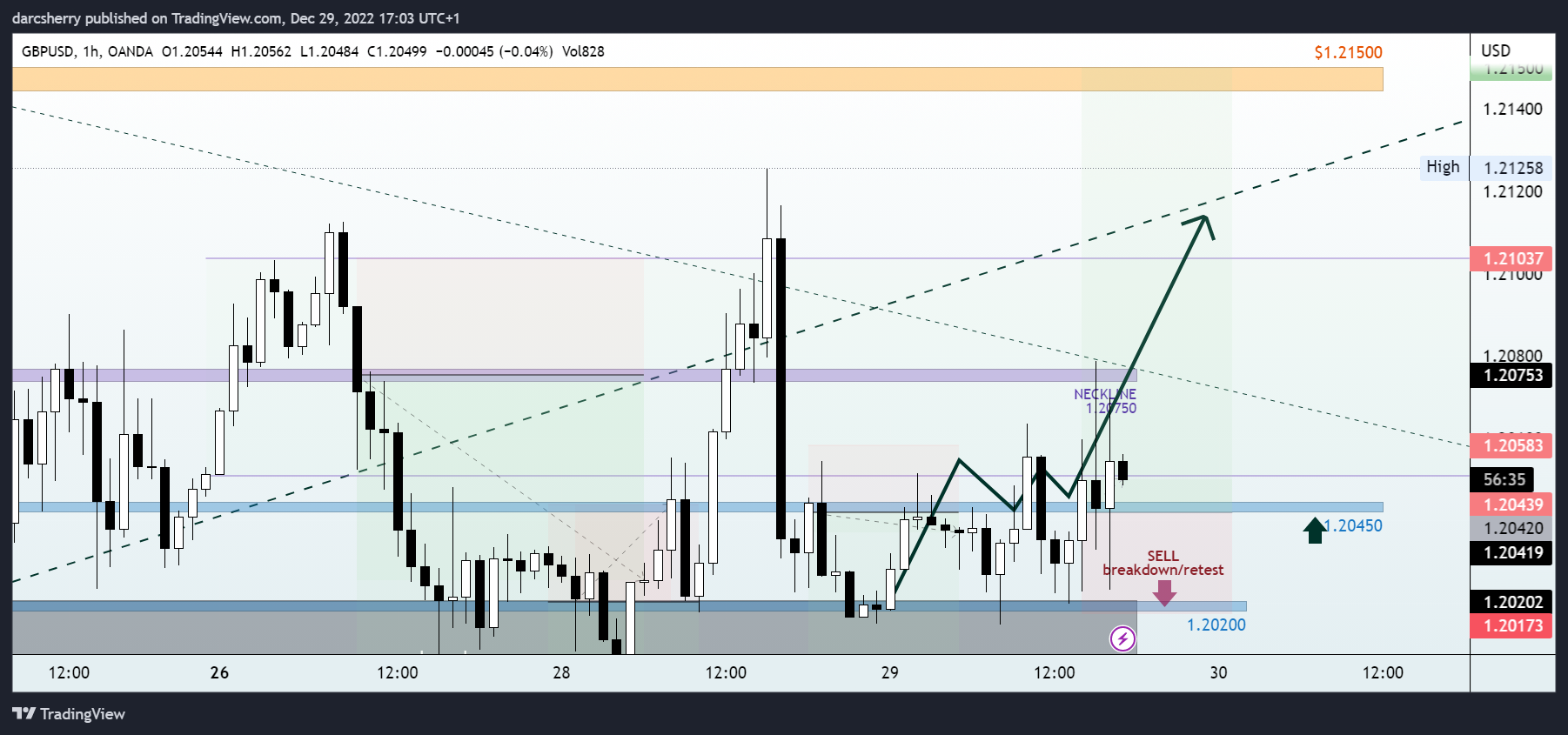Viewport: 1568px width, 735px height.
Task: Click the black 1.20753 price tag
Action: point(1512,375)
